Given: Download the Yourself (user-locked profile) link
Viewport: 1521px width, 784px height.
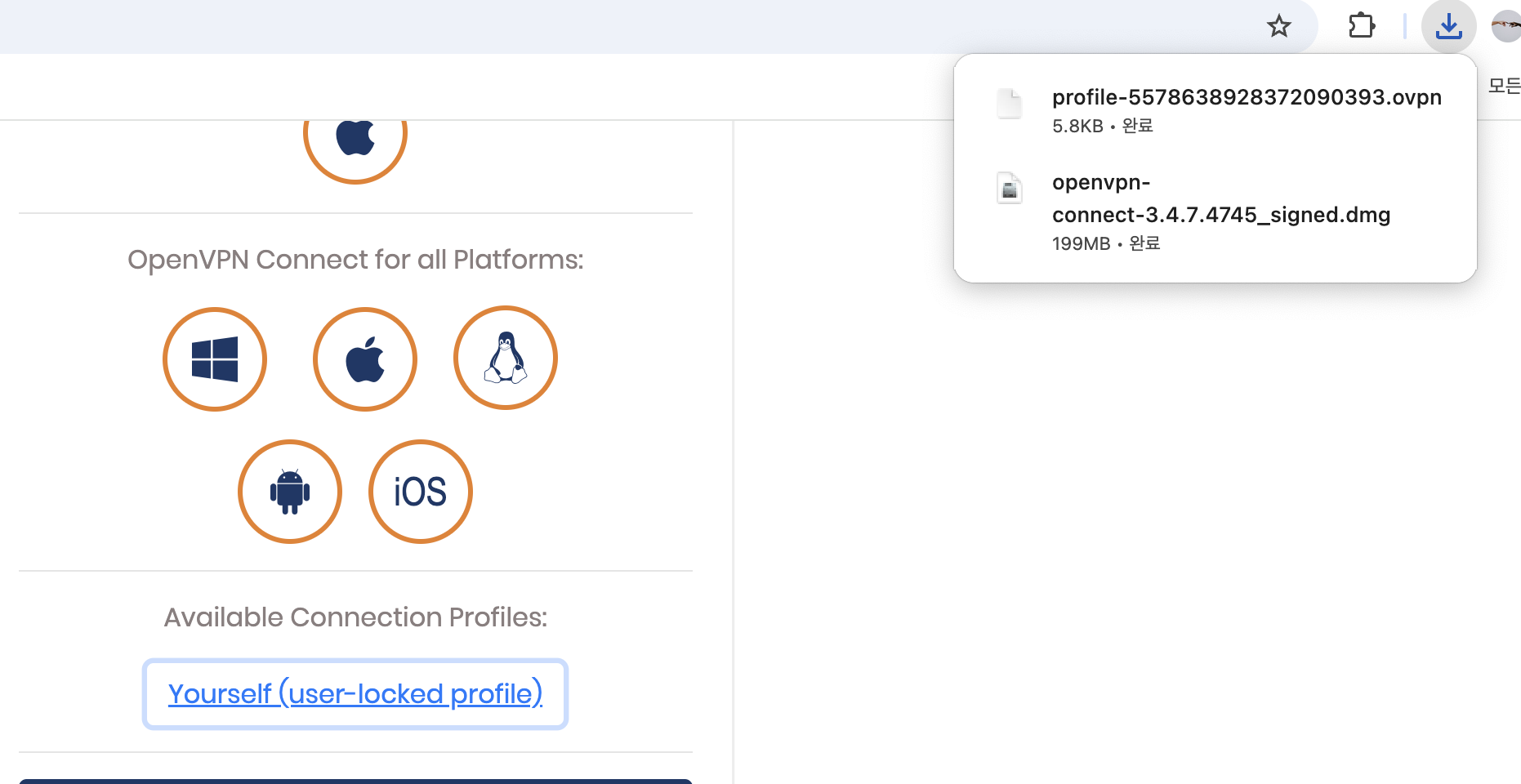Looking at the screenshot, I should [x=355, y=694].
